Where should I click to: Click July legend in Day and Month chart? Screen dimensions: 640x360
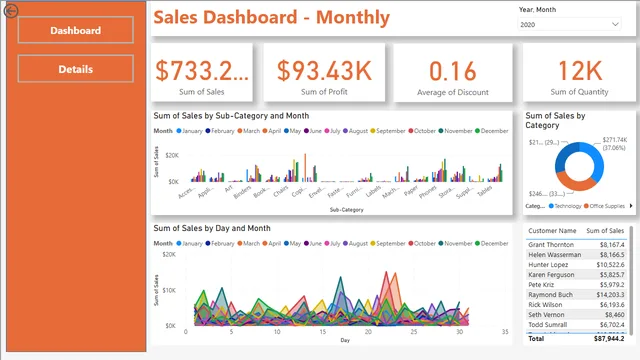tap(332, 244)
